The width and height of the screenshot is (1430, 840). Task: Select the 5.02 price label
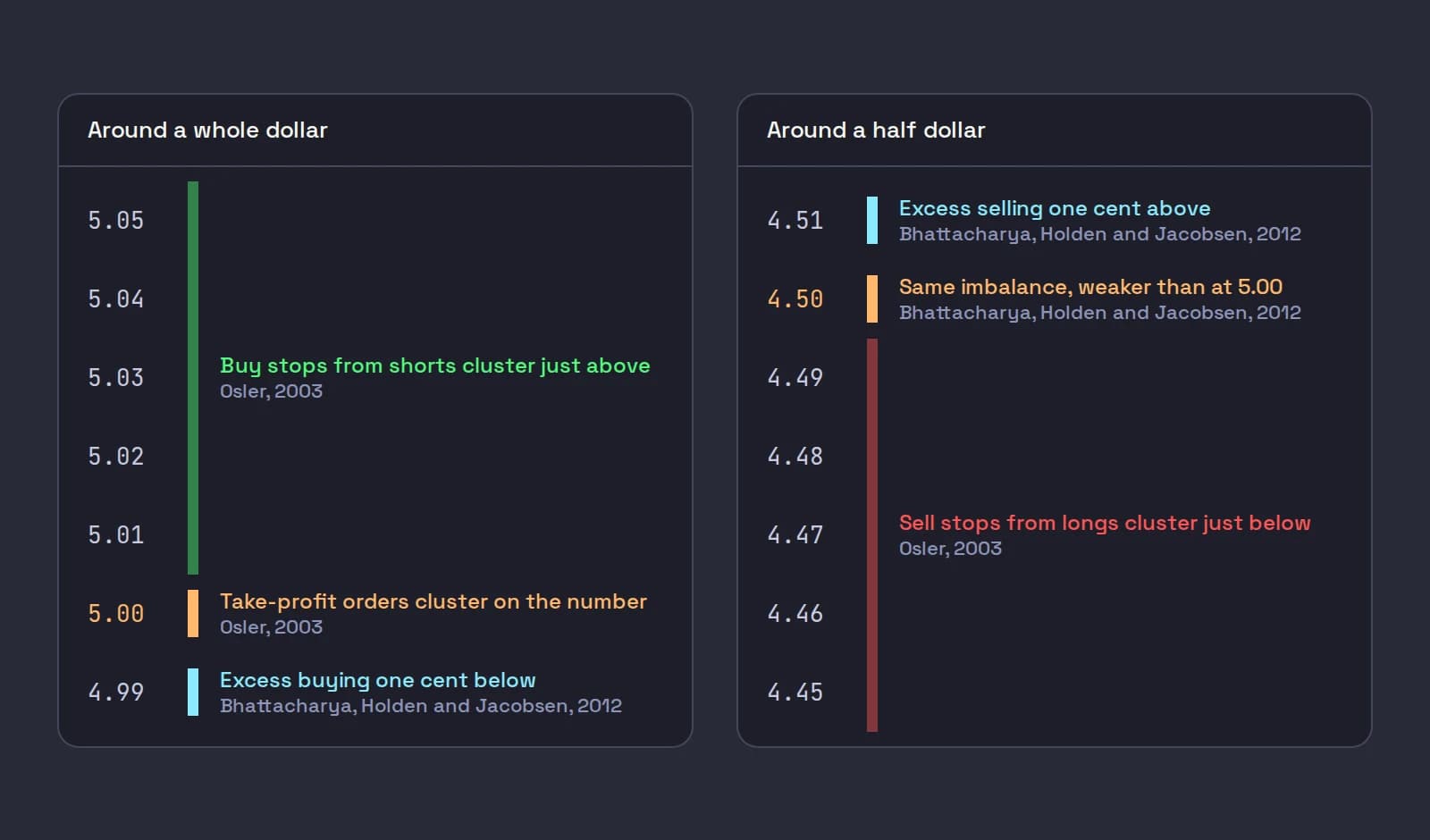(x=116, y=457)
